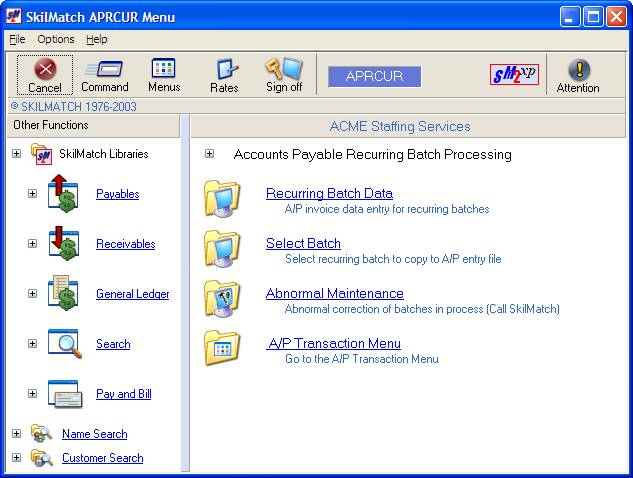The image size is (633, 478).
Task: Click the SkilMatch Libraries folder icon
Action: coord(42,154)
